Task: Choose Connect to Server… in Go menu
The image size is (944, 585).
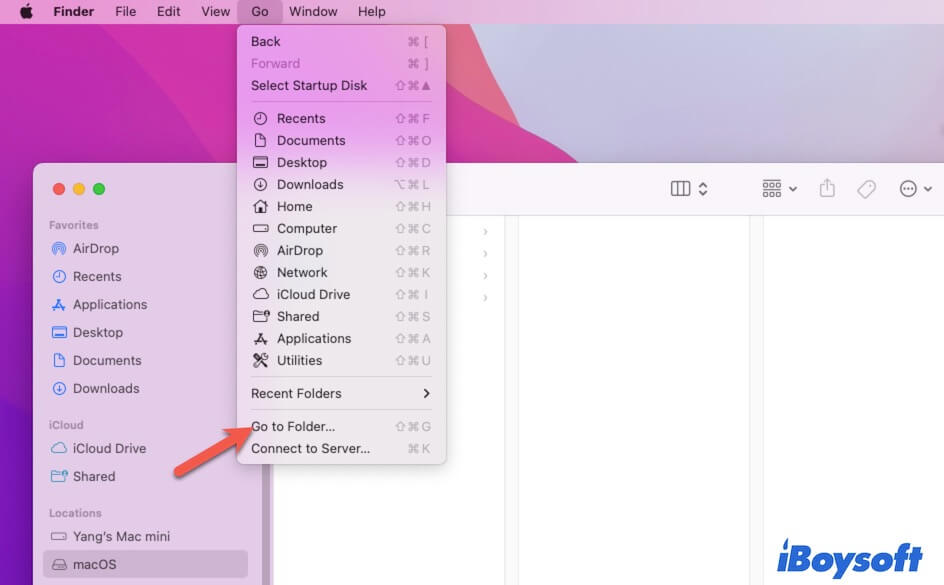Action: point(341,448)
